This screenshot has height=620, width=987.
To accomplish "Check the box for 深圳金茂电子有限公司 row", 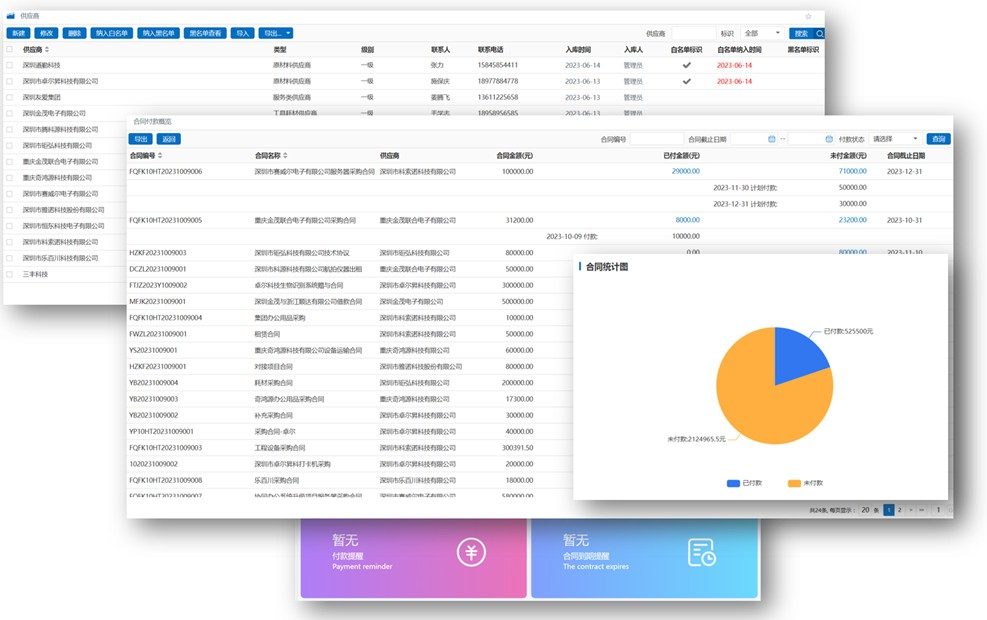I will (9, 113).
